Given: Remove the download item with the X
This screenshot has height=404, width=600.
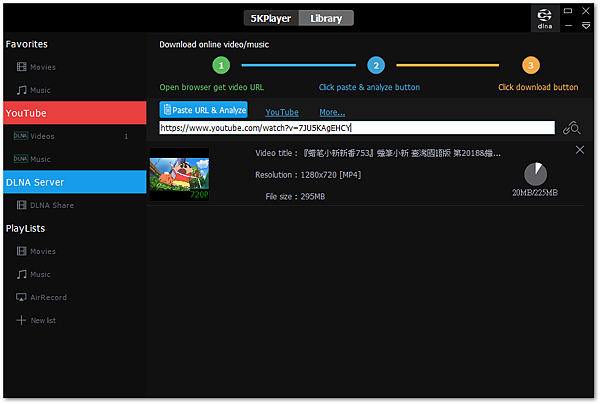Looking at the screenshot, I should point(580,150).
